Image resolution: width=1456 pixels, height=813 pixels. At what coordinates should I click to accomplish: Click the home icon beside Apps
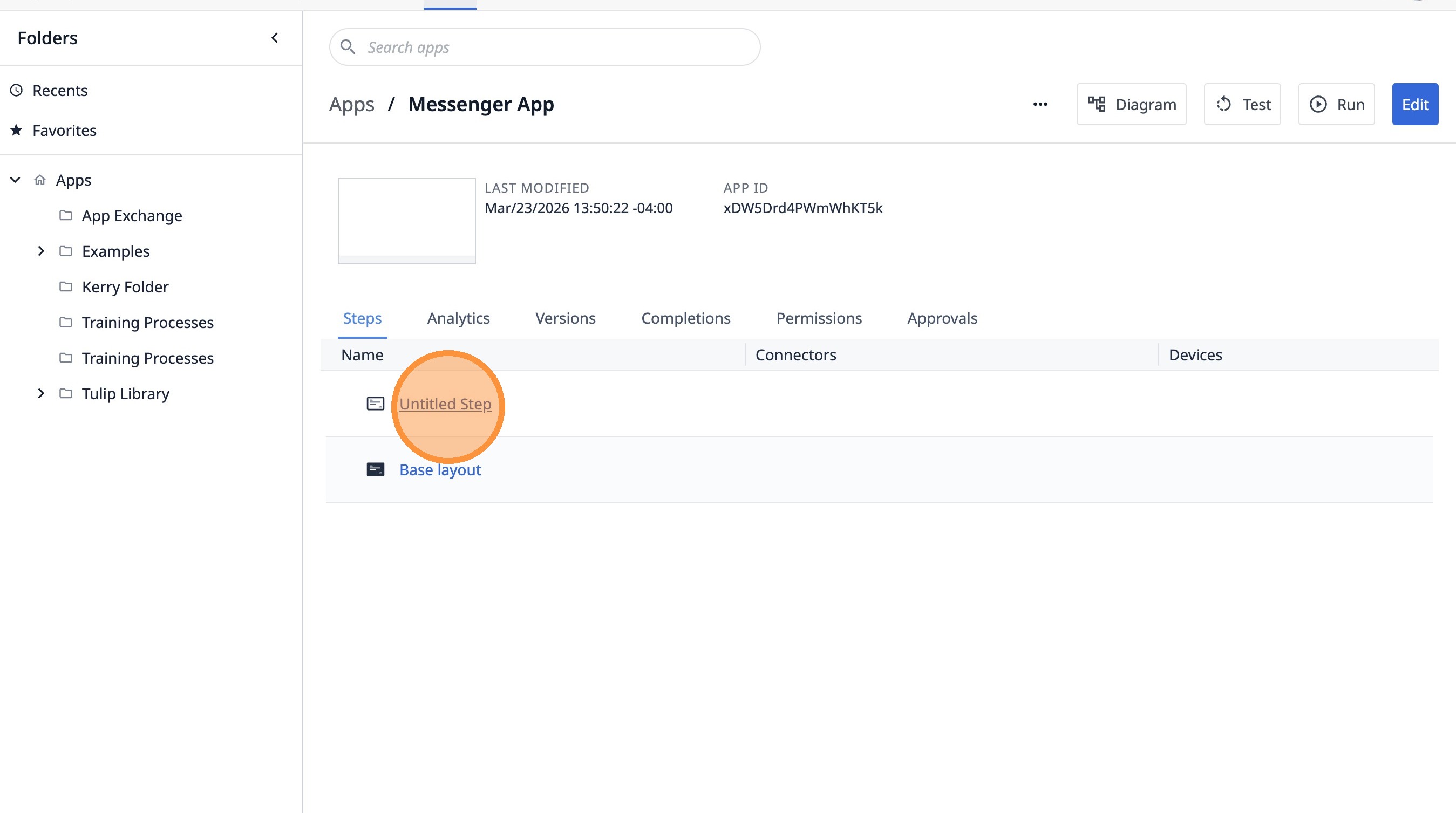point(39,180)
